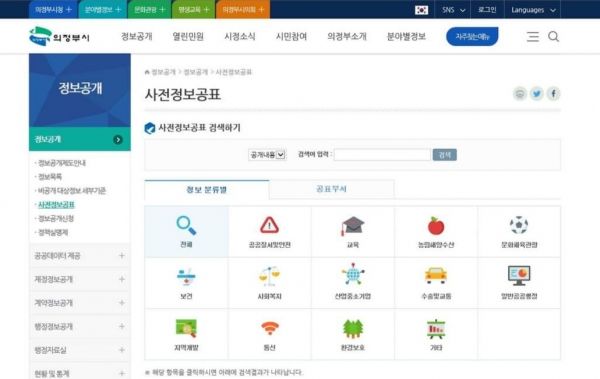The image size is (600, 379).
Task: Open the 열린민원 main navigation menu
Action: click(x=188, y=37)
